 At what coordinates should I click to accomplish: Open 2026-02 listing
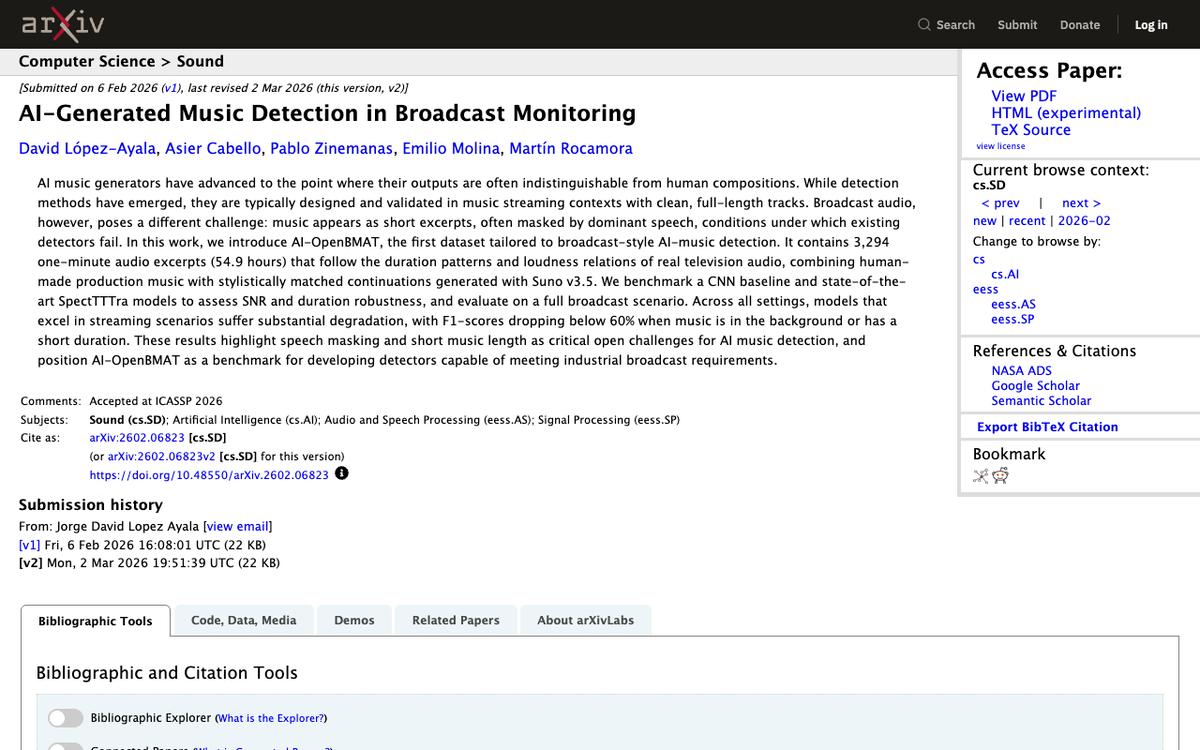click(x=1084, y=221)
